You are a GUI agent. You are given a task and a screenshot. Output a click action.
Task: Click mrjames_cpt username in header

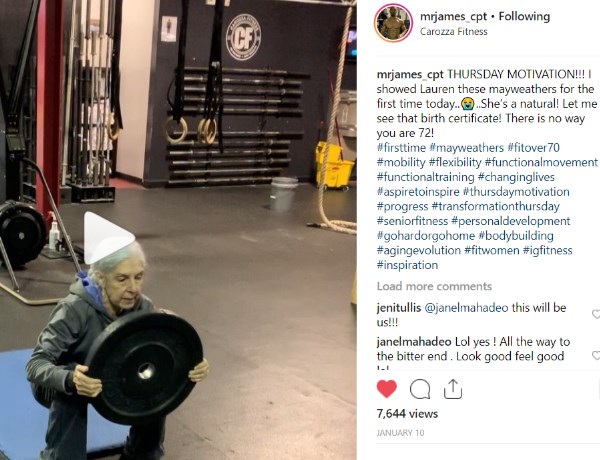click(453, 16)
